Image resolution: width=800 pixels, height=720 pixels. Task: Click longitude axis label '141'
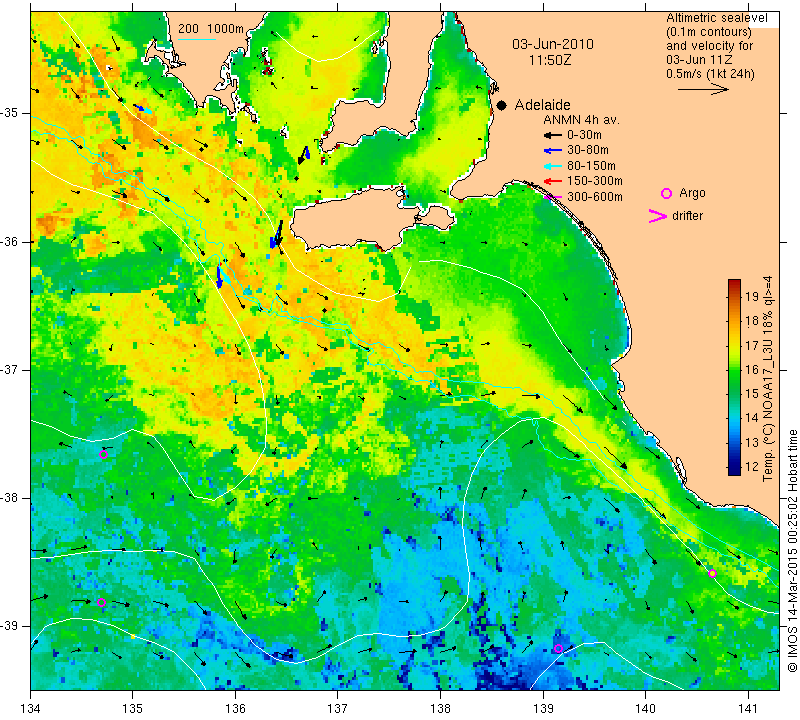click(748, 709)
